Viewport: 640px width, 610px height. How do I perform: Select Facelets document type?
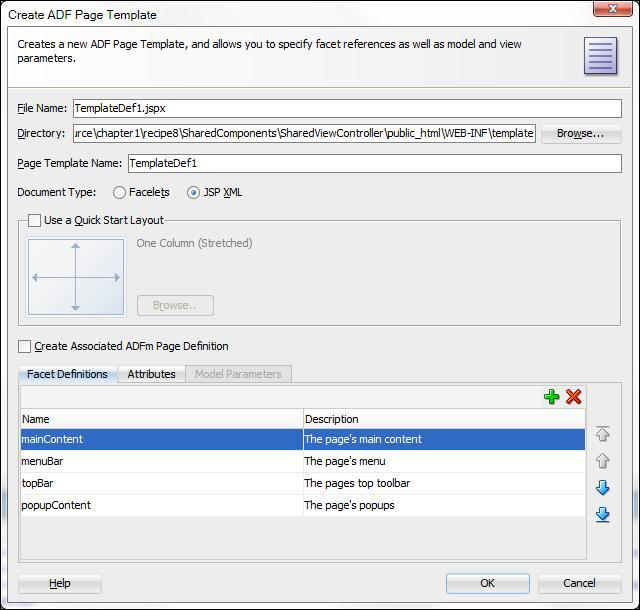point(119,192)
